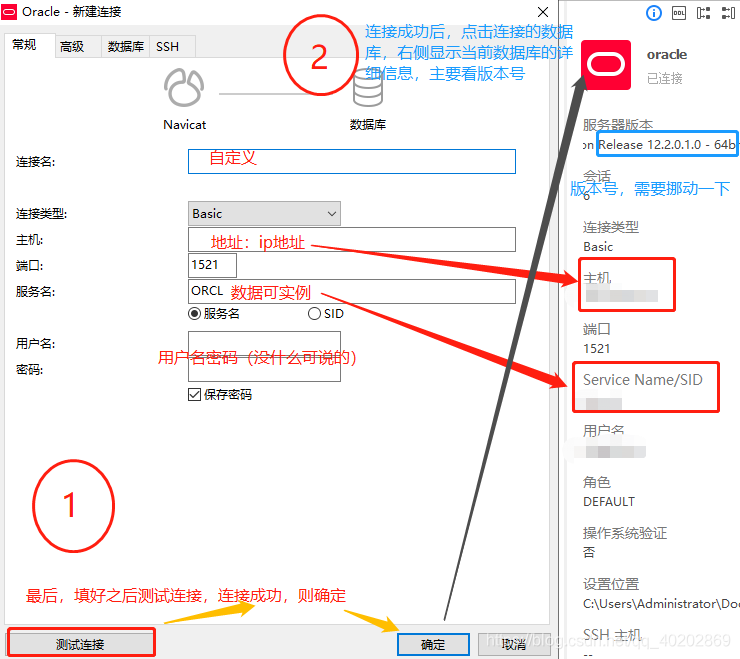Click the red Oracle connection logo
The width and height of the screenshot is (740, 659).
pos(606,65)
